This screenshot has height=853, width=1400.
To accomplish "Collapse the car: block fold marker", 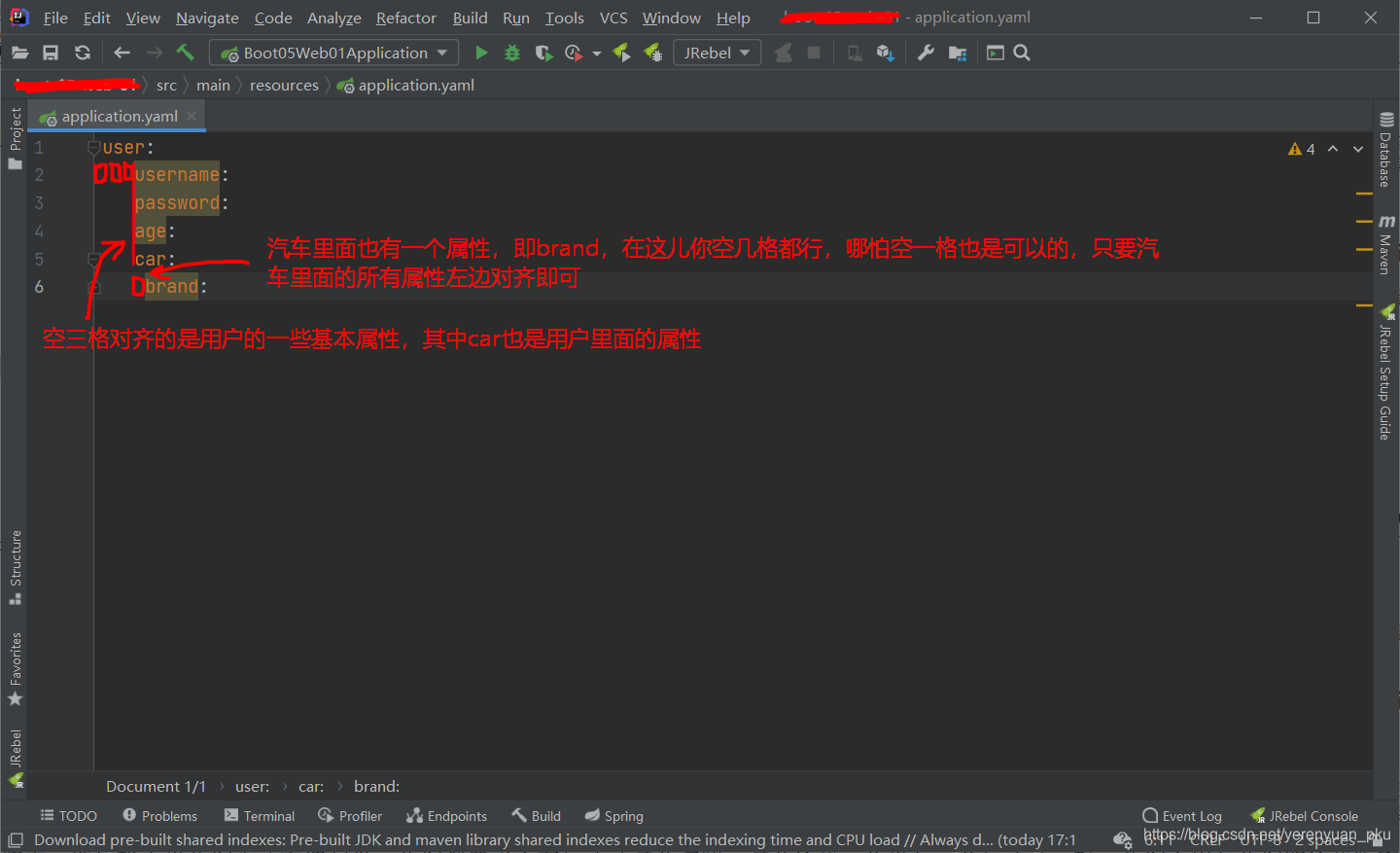I will [x=94, y=260].
